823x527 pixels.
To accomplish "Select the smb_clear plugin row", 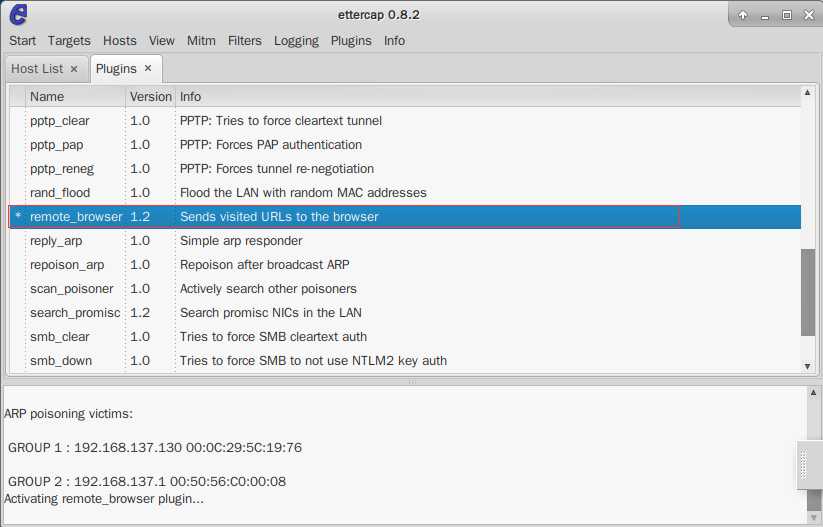I will [x=405, y=336].
